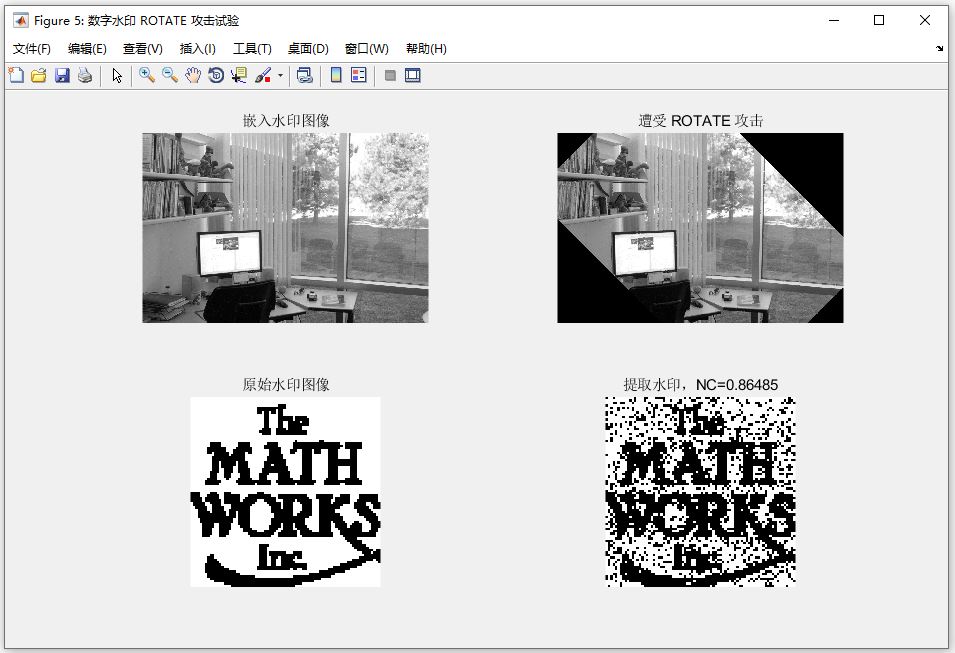The height and width of the screenshot is (653, 955).
Task: Insert a legend from the toolbar
Action: click(359, 76)
